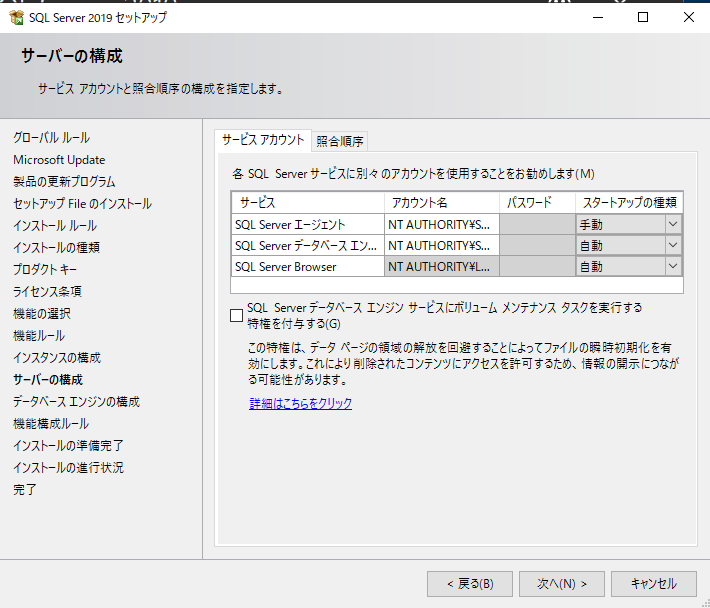710x608 pixels.
Task: Select account name cell for SQL Server データベース エンジン
Action: click(x=441, y=246)
